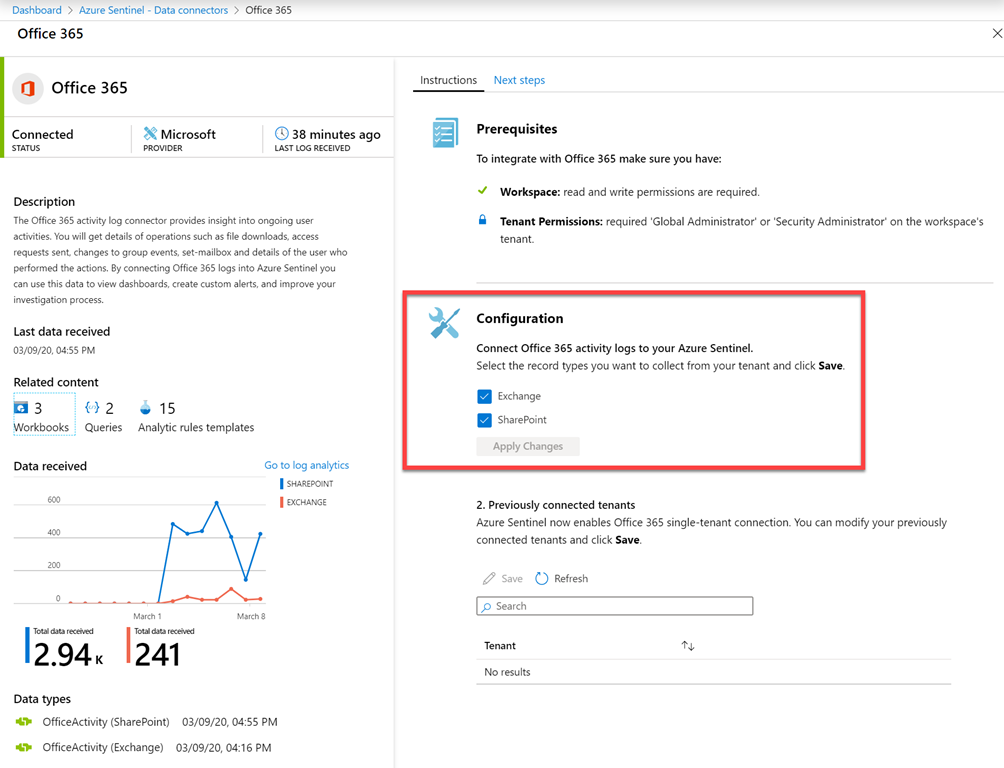This screenshot has width=1004, height=768.
Task: Switch to the Next steps tab
Action: pyautogui.click(x=519, y=80)
